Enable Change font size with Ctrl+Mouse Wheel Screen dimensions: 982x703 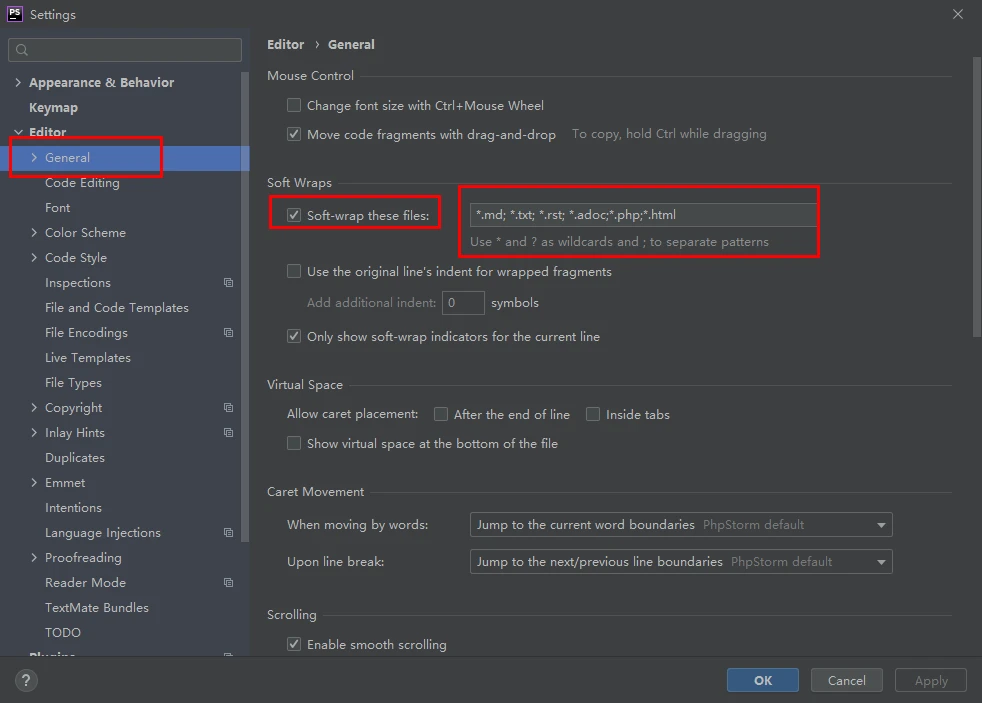(294, 105)
